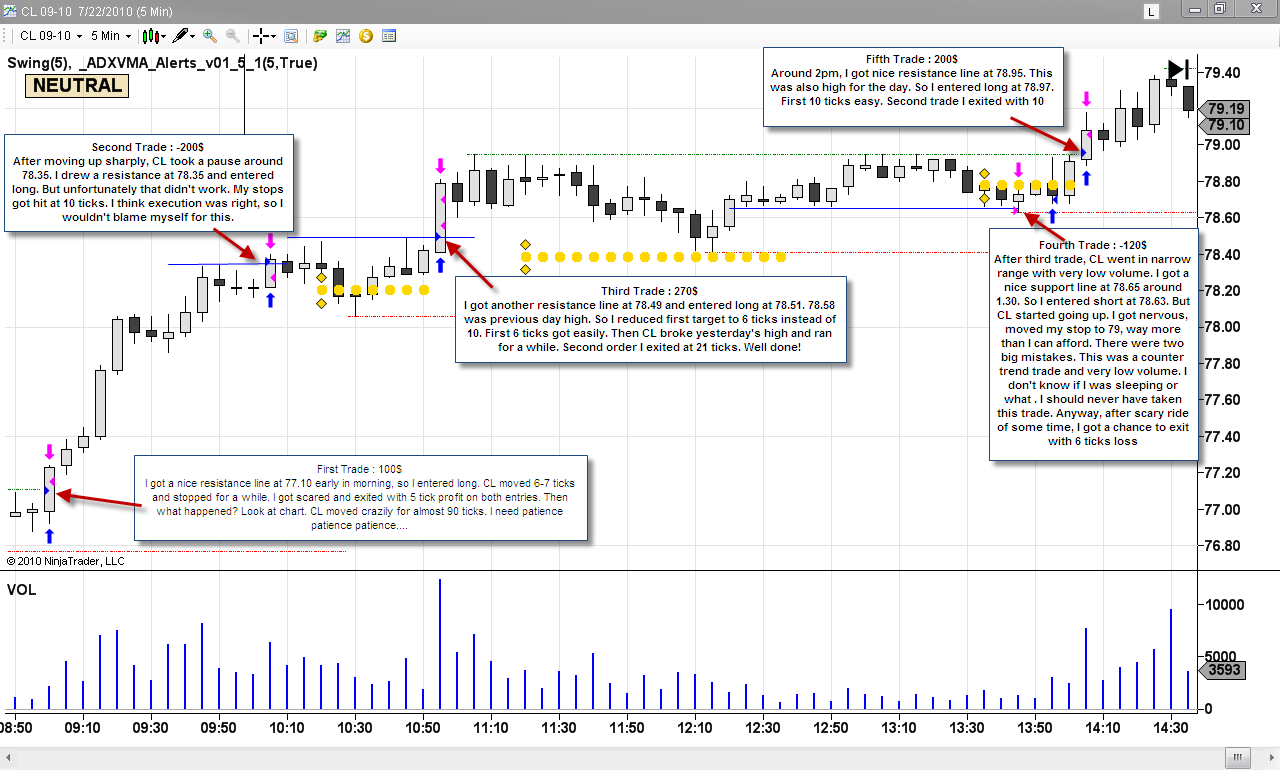This screenshot has height=770, width=1280.
Task: Select the NEUTRAL status label
Action: click(x=77, y=85)
